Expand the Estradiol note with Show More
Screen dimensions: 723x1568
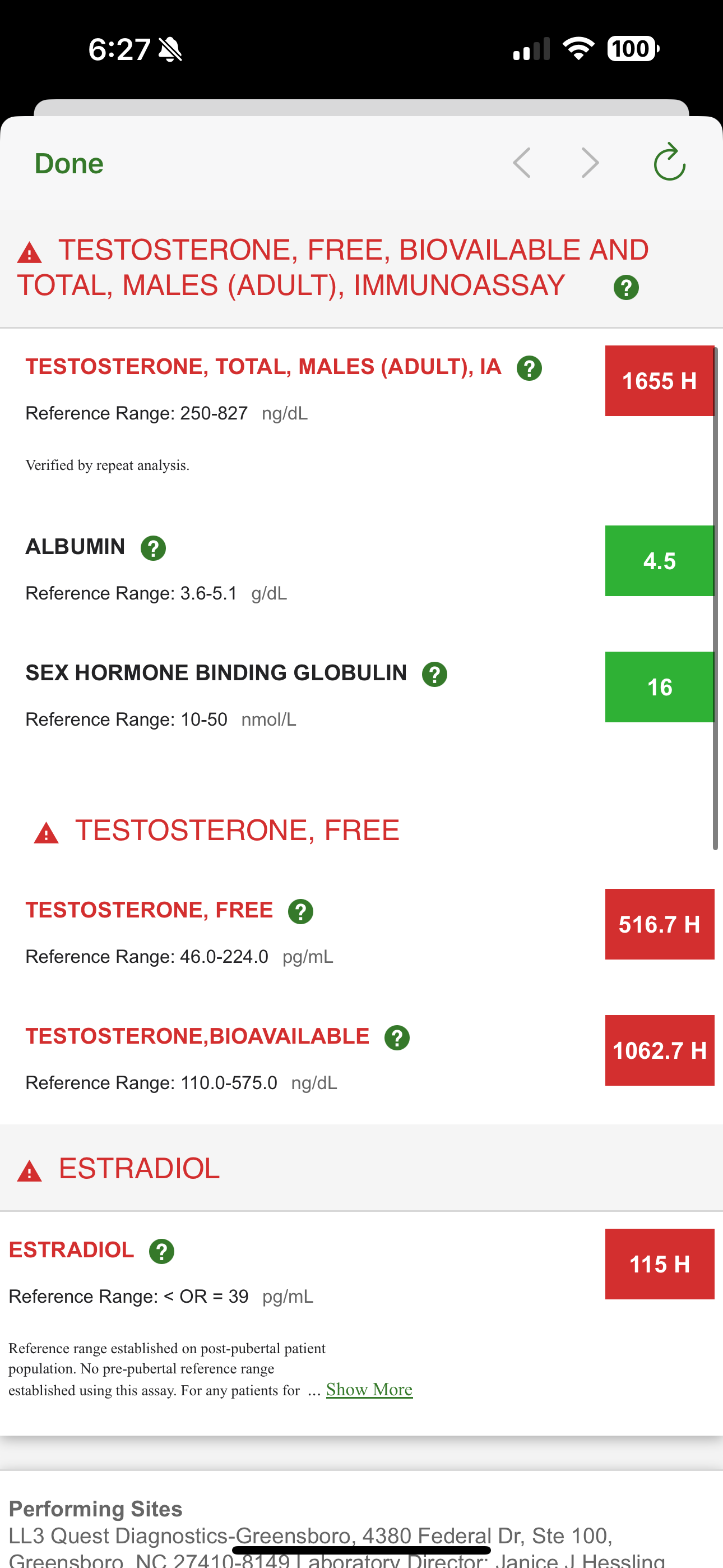click(369, 1389)
